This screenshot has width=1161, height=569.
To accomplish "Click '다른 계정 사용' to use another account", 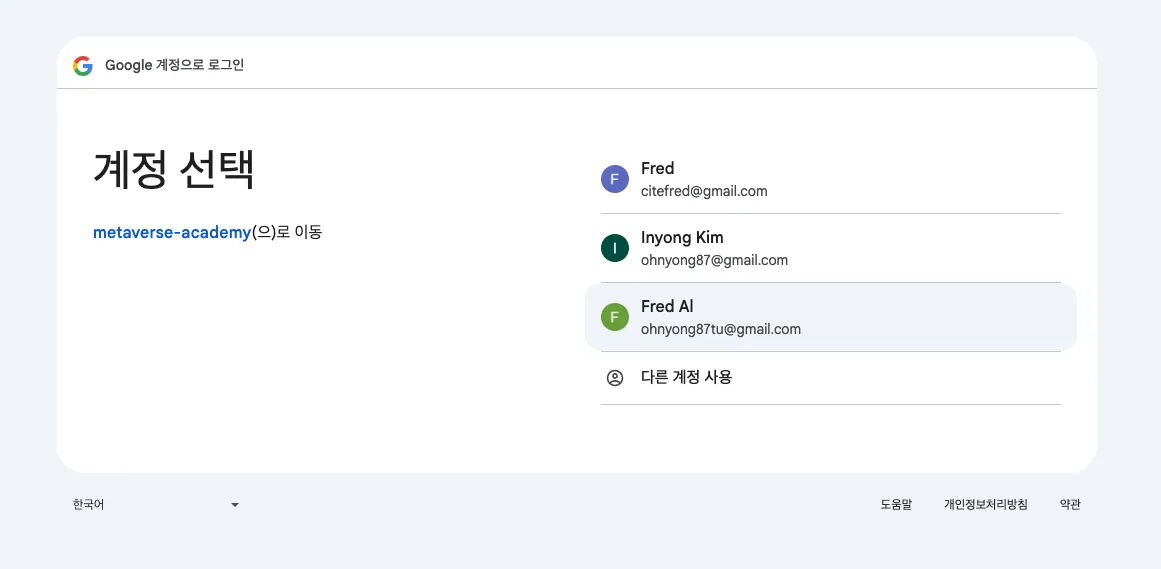I will (686, 377).
